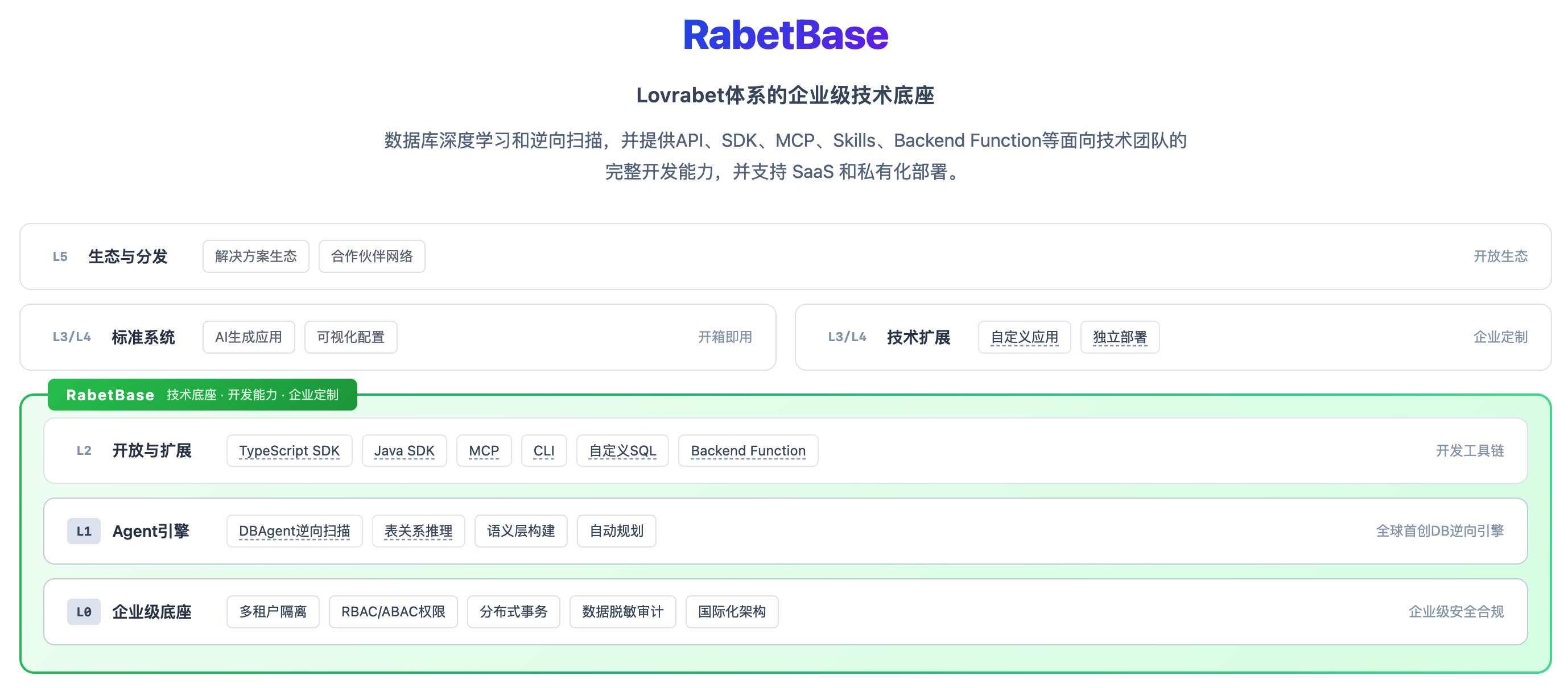Open the Java SDK link
Viewport: 1568px width, 688px height.
[x=404, y=451]
